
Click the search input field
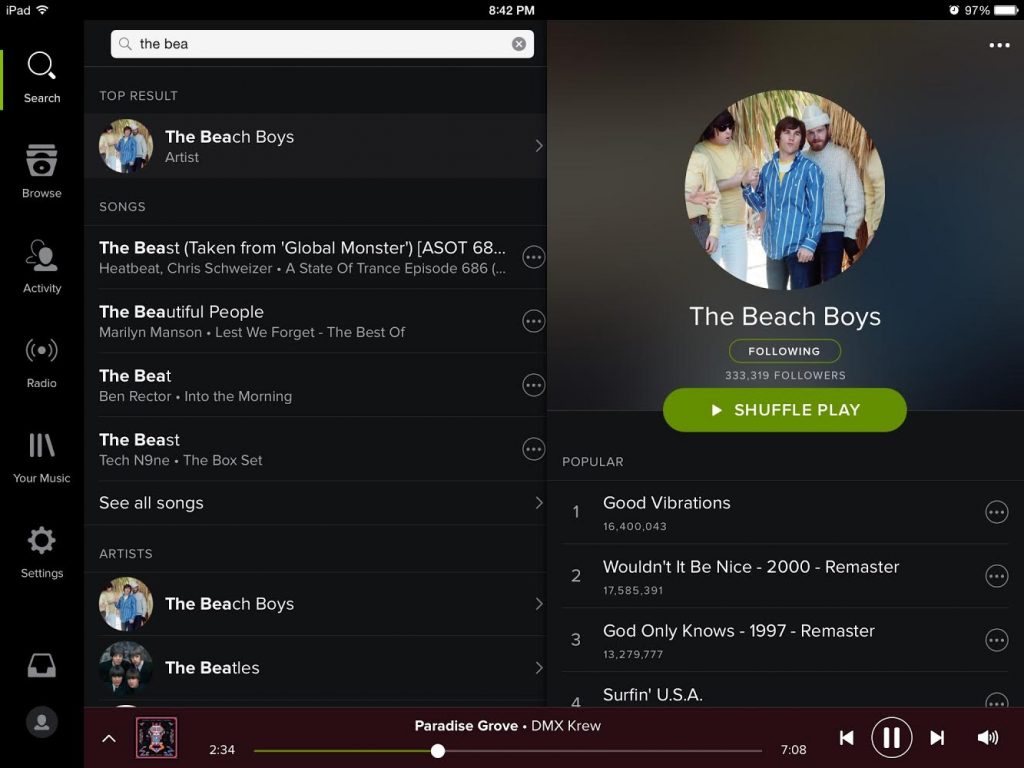(x=320, y=44)
